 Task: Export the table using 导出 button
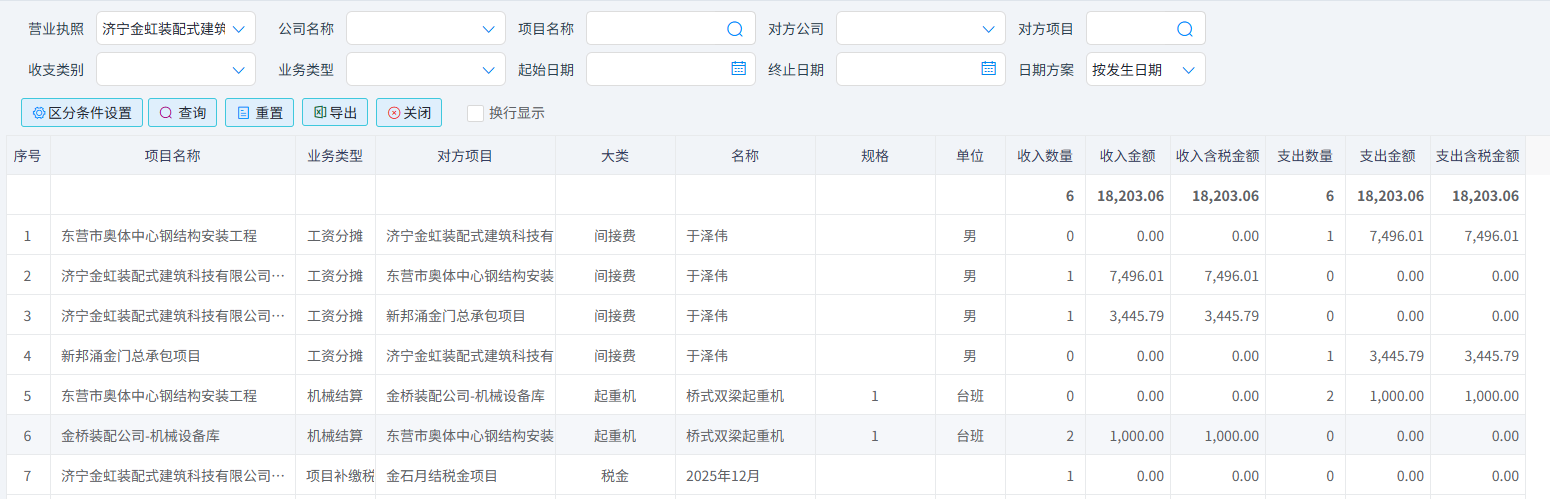pyautogui.click(x=335, y=113)
